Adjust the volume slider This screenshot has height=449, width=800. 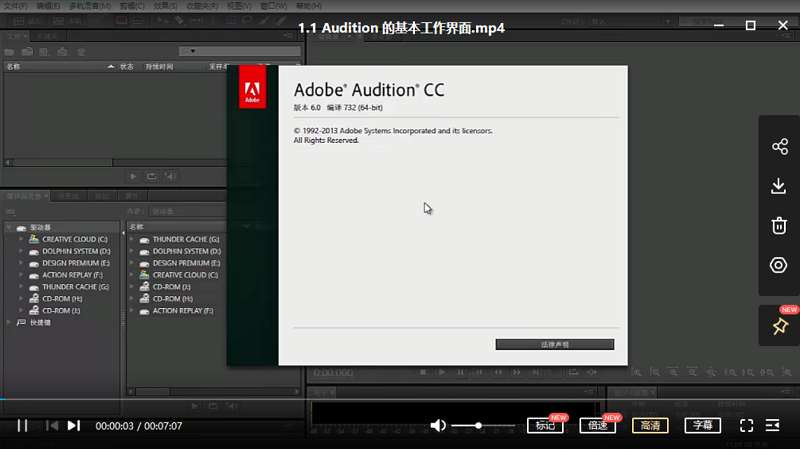pos(479,425)
